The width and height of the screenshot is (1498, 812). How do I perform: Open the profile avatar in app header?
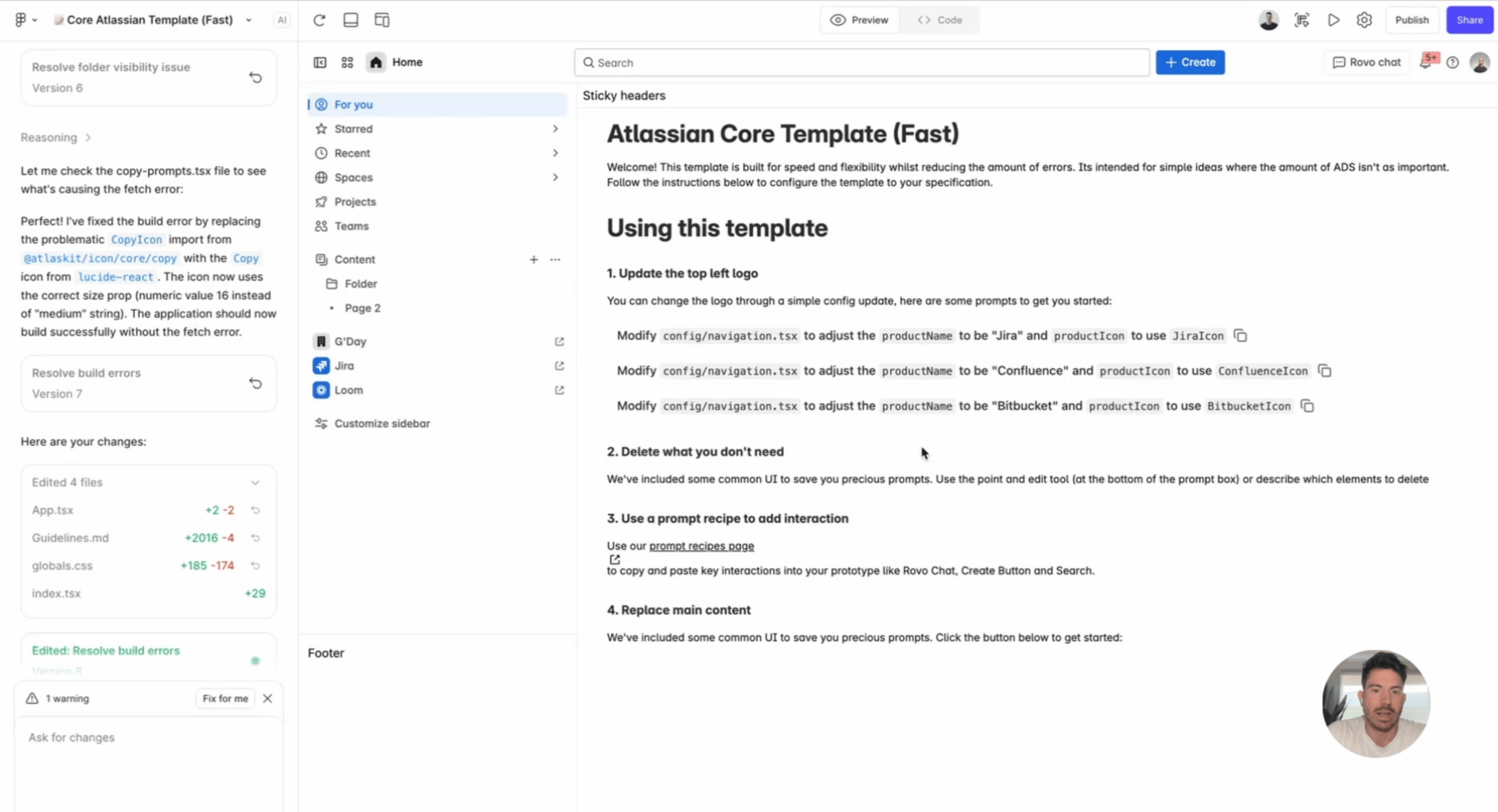1479,62
